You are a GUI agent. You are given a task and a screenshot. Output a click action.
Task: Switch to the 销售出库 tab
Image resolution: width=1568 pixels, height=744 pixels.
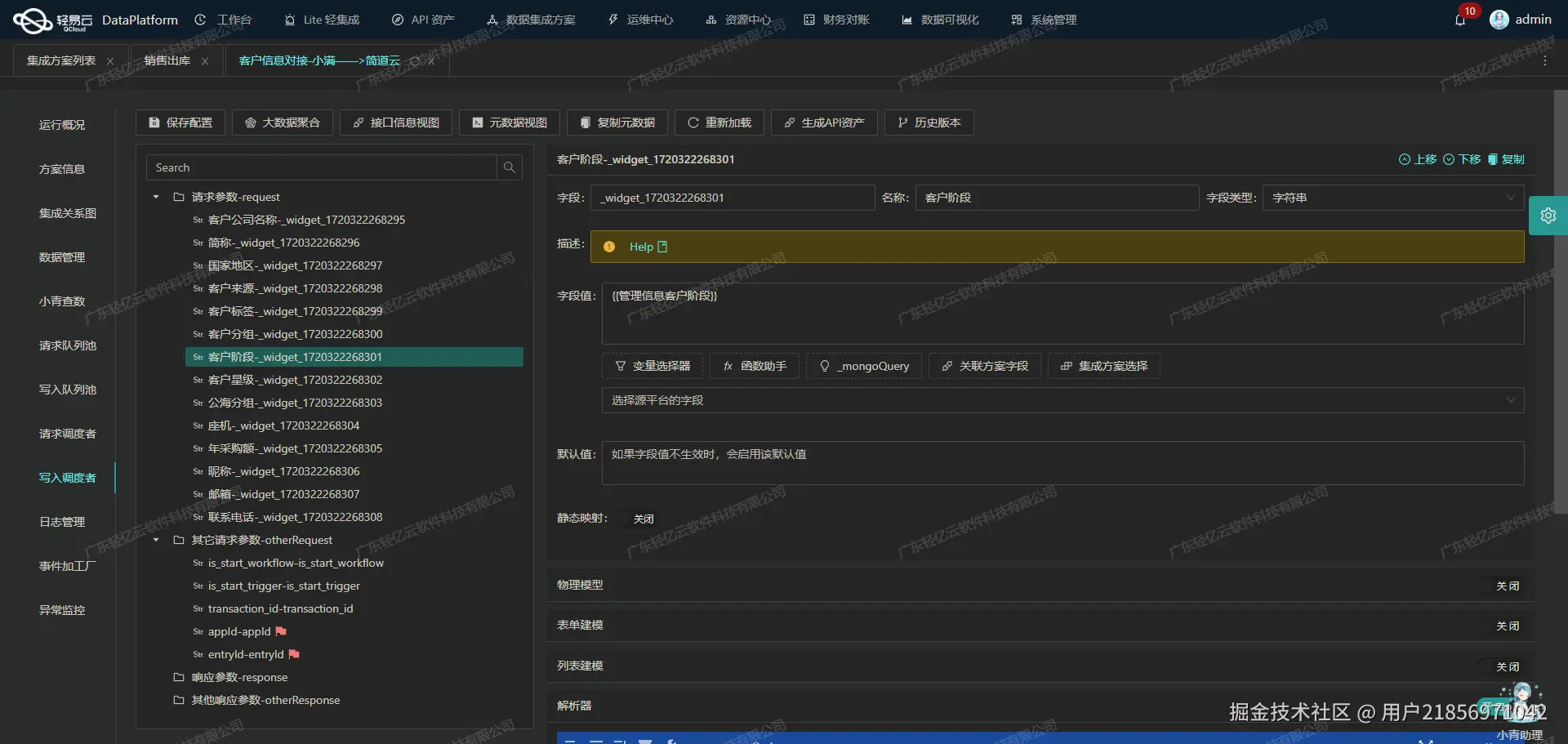pos(166,60)
